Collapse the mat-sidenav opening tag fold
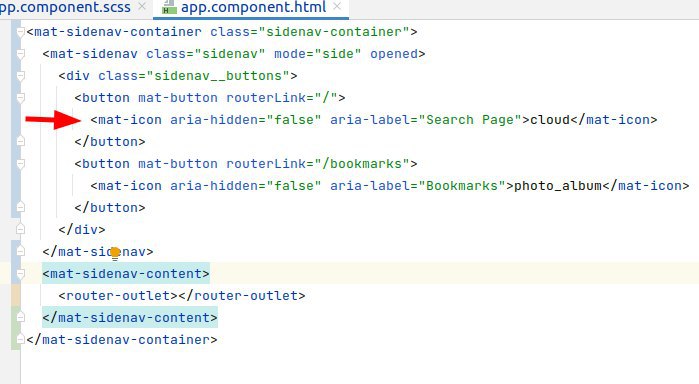 [x=20, y=54]
